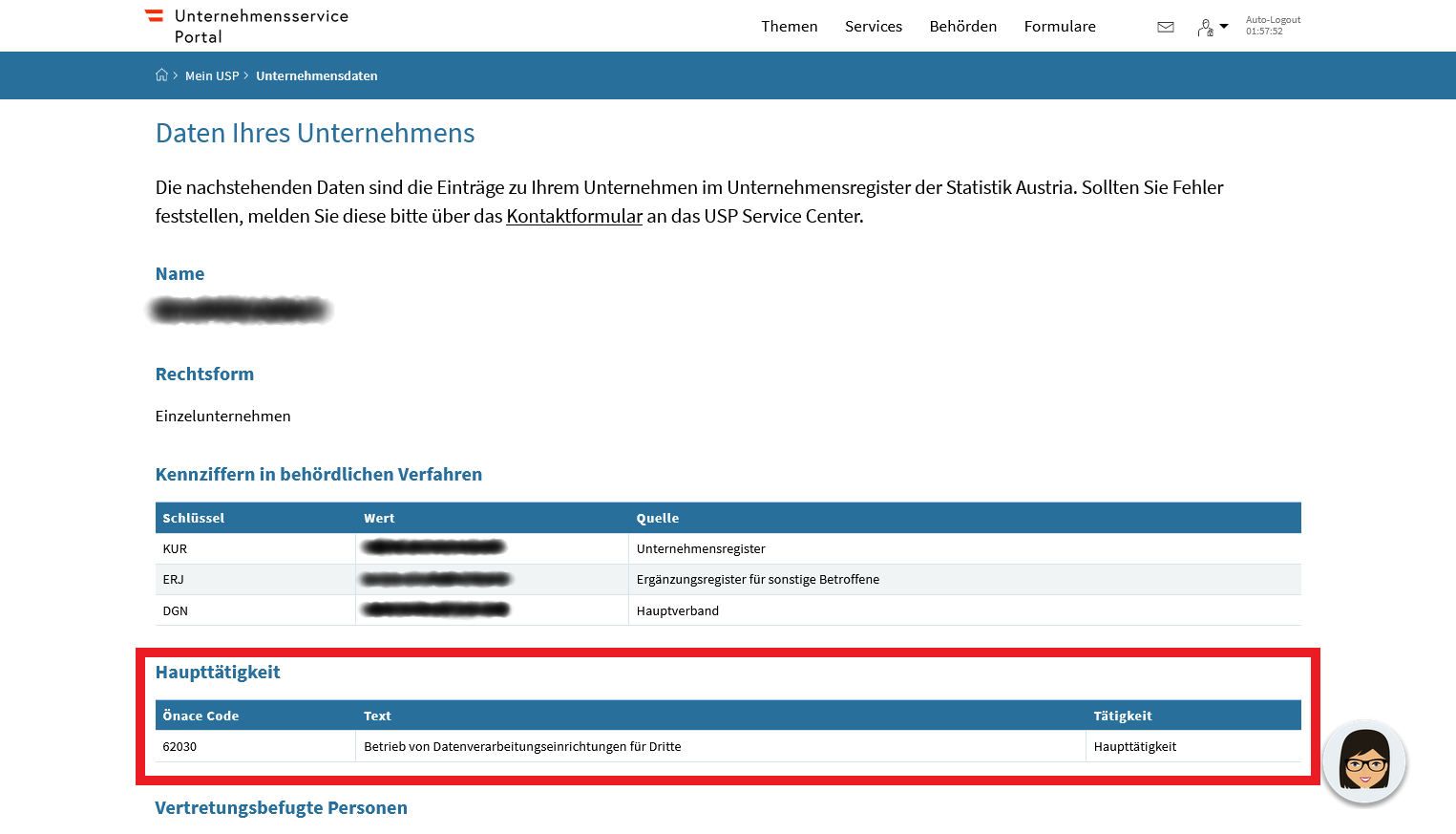Click the Önace Code column header
This screenshot has width=1456, height=834.
[200, 716]
